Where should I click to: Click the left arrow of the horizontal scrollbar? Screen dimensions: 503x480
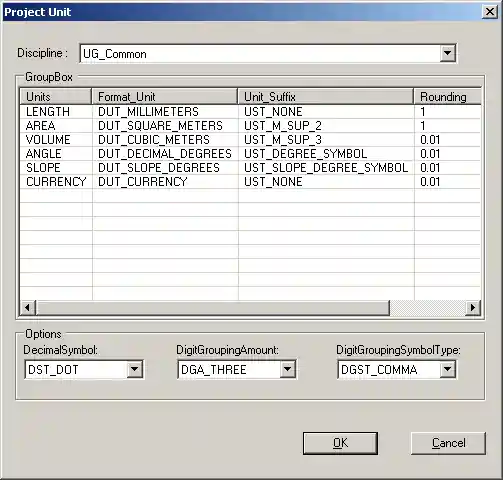tap(27, 307)
